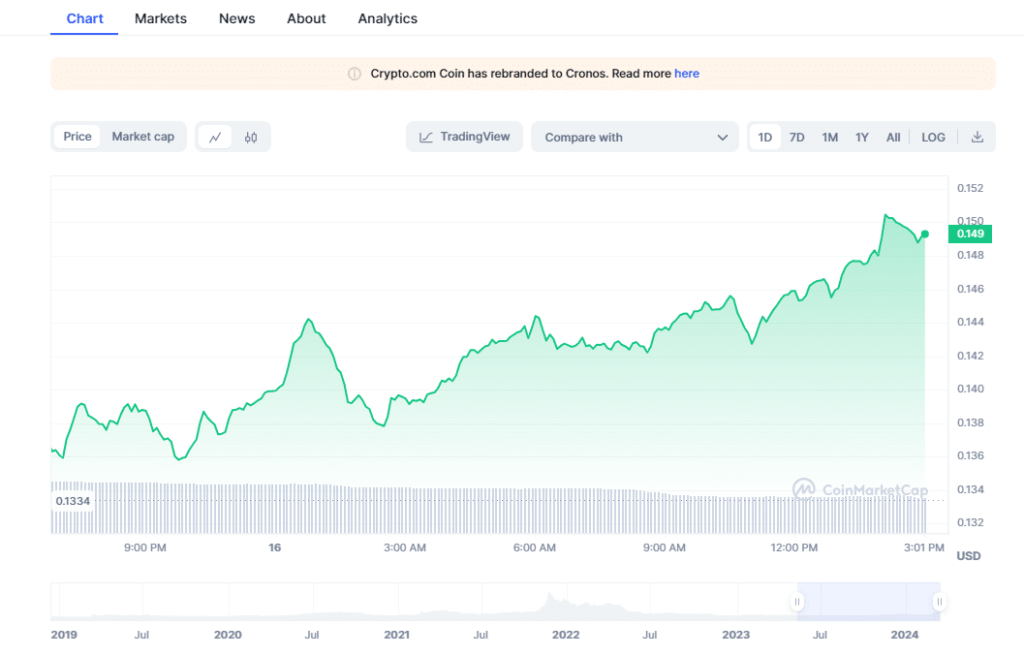Toggle the Price view
1024x656 pixels.
coord(77,137)
